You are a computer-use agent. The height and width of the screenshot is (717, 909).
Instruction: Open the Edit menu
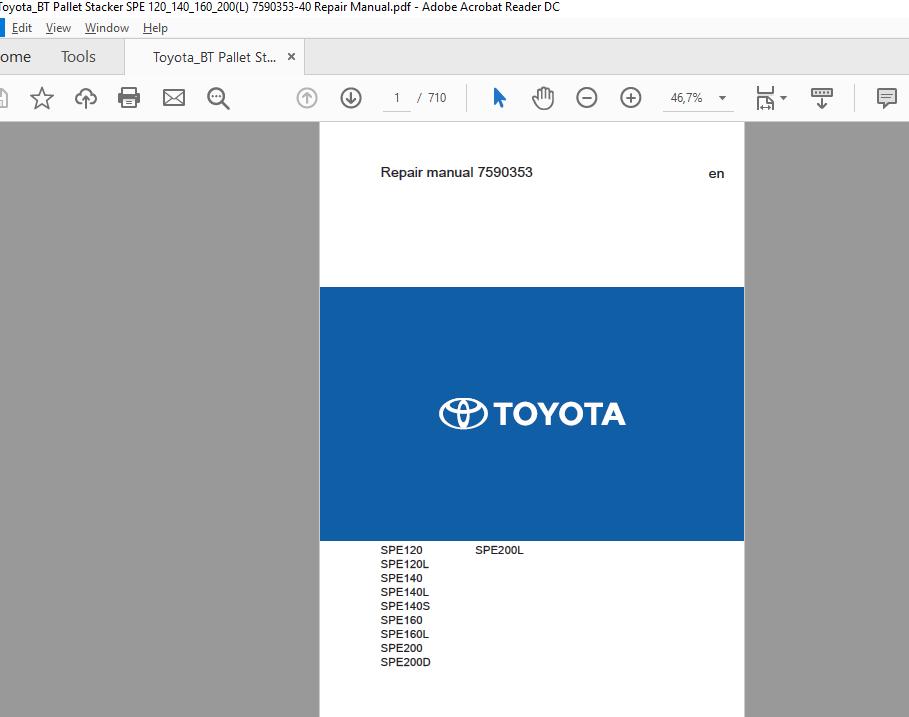[x=22, y=28]
